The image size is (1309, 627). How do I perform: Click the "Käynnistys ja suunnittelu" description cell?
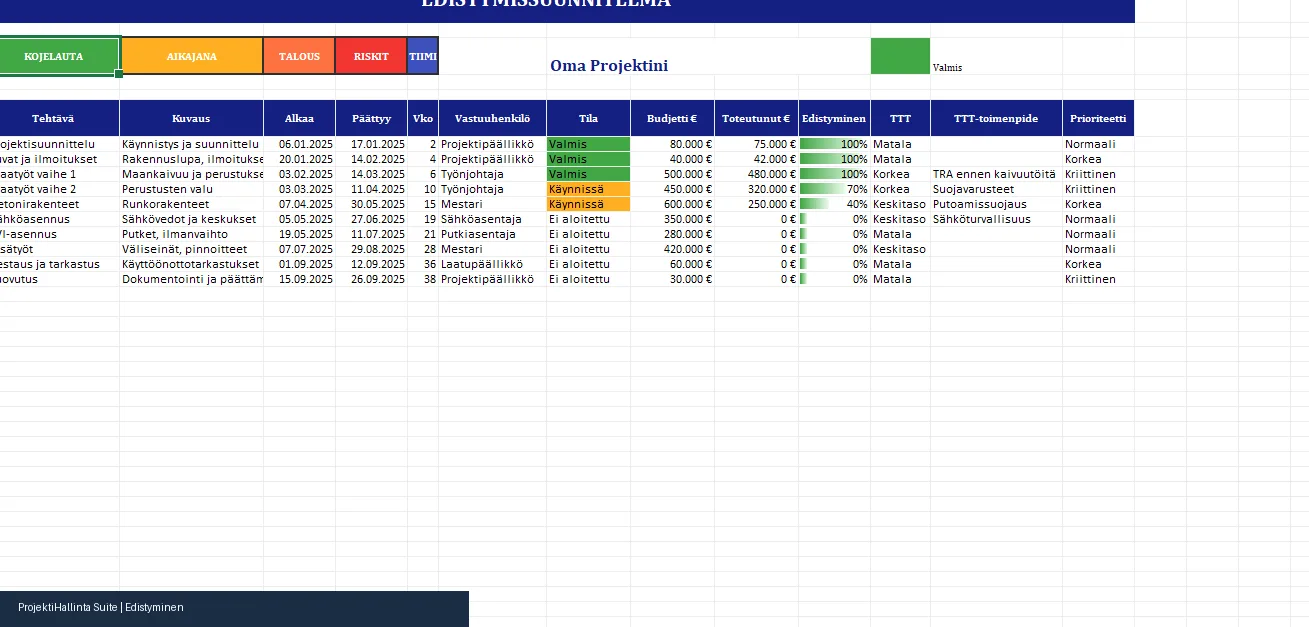(191, 144)
